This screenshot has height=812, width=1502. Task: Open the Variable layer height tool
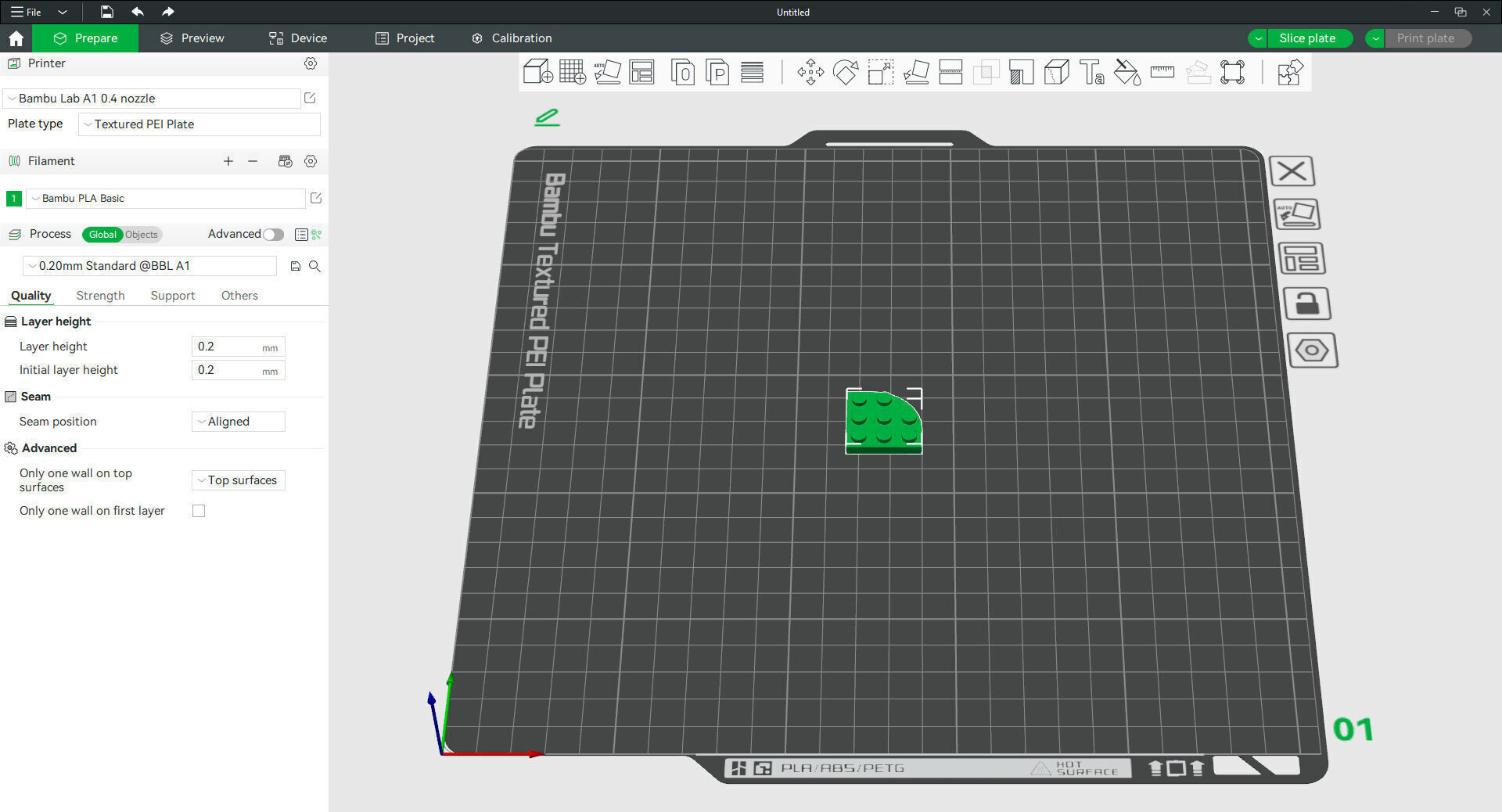752,73
